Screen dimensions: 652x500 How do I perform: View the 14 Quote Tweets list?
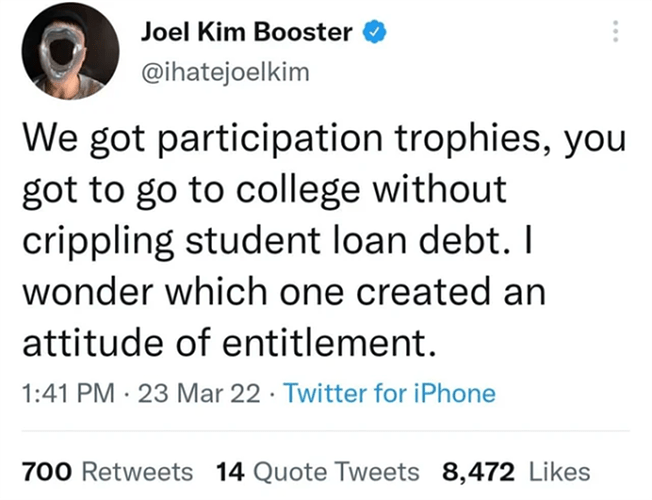point(318,472)
